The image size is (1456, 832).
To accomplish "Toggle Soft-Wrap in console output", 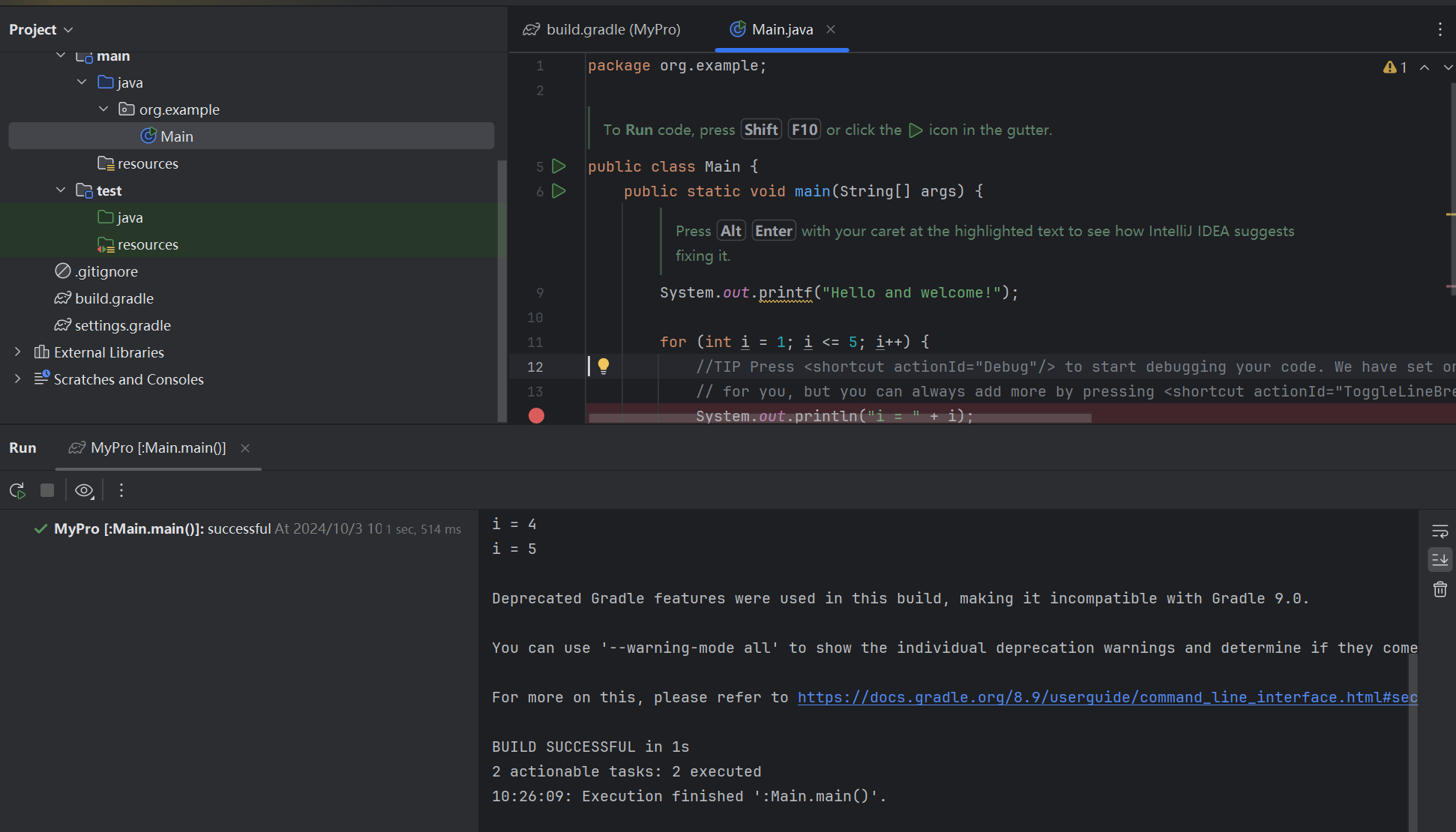I will point(1440,531).
